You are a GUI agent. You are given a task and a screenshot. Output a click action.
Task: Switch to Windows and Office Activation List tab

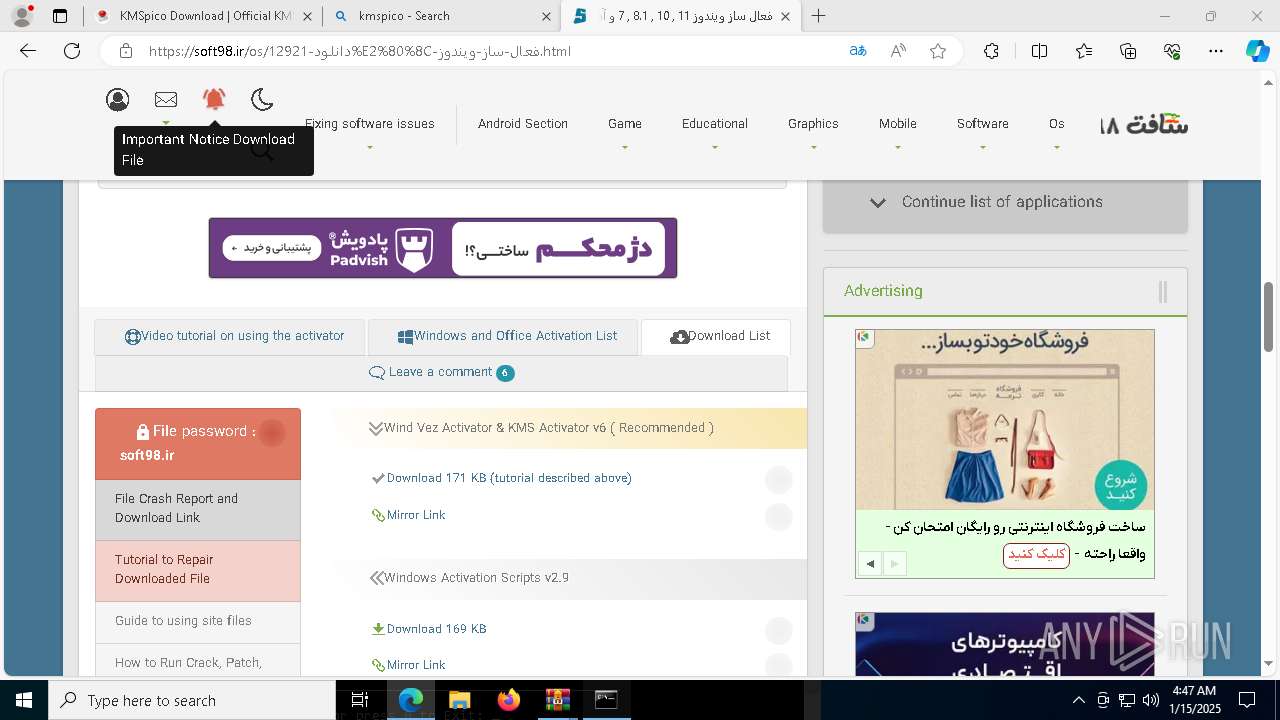502,337
